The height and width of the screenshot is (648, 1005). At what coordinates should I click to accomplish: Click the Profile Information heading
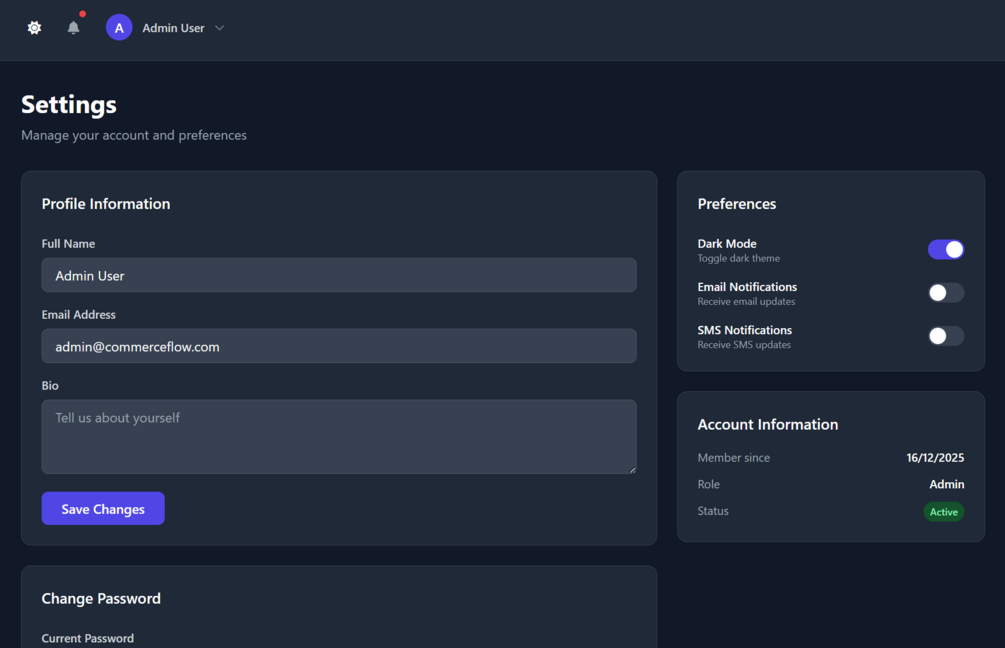coord(106,204)
